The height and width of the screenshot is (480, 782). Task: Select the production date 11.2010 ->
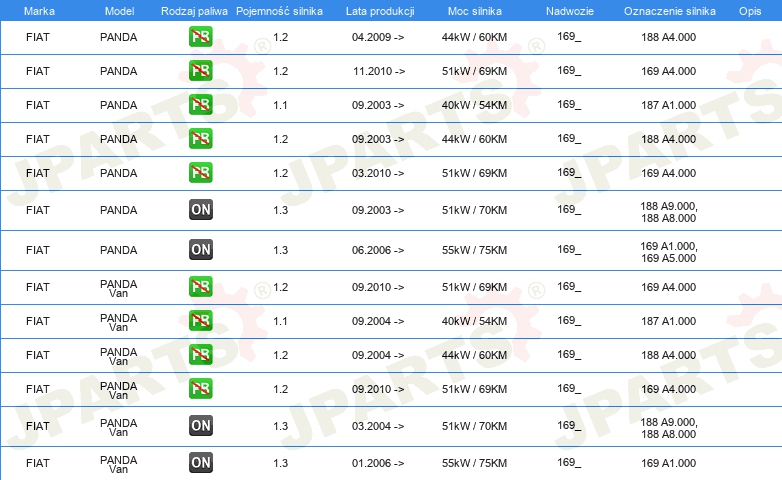pos(379,71)
